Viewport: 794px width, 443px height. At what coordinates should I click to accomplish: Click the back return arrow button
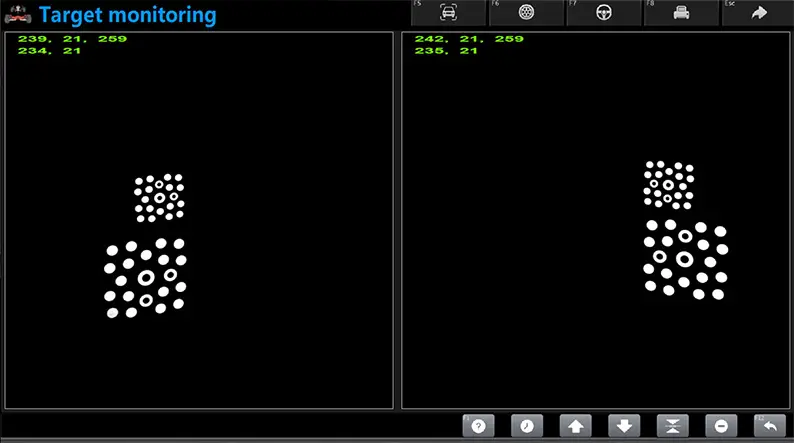pos(769,426)
